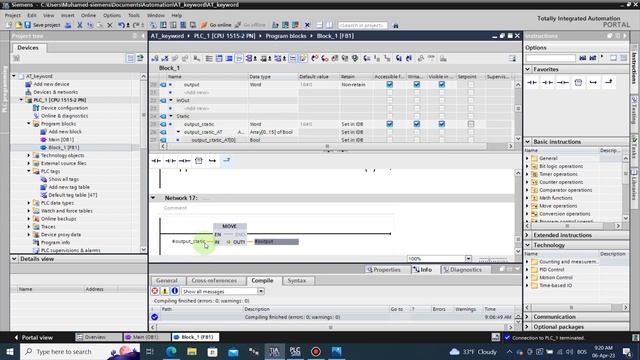
Task: Select close branch icon in LAD bar
Action: click(x=226, y=161)
